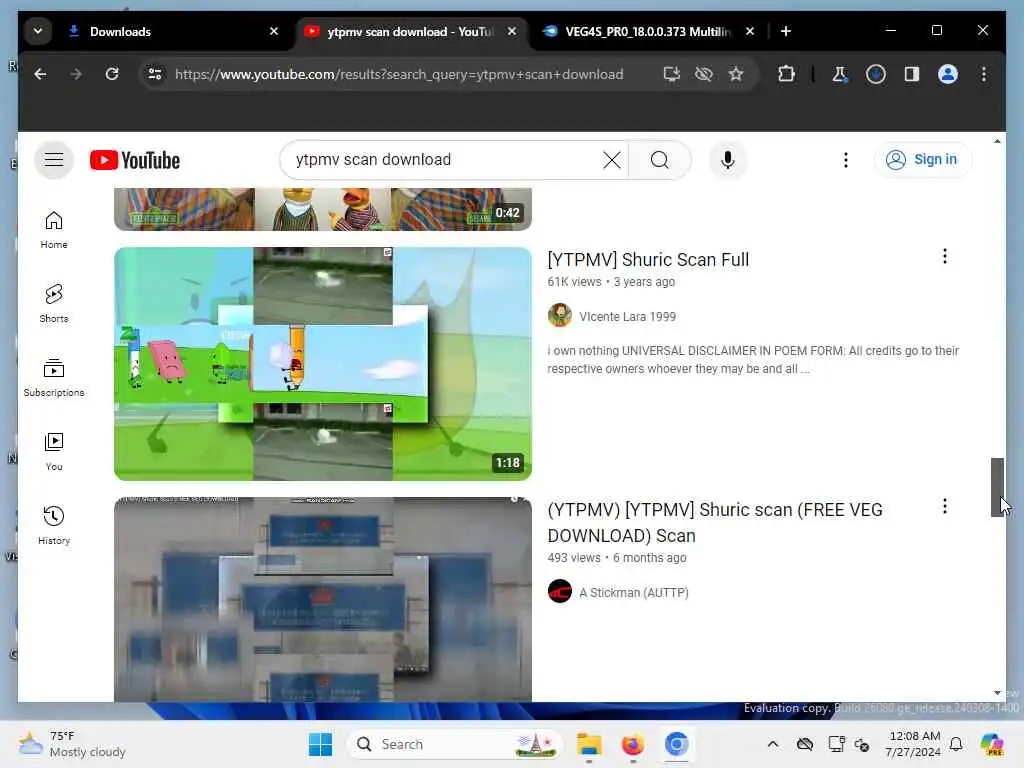This screenshot has height=768, width=1024.
Task: Open the weather widget 75°F
Action: pos(72,744)
